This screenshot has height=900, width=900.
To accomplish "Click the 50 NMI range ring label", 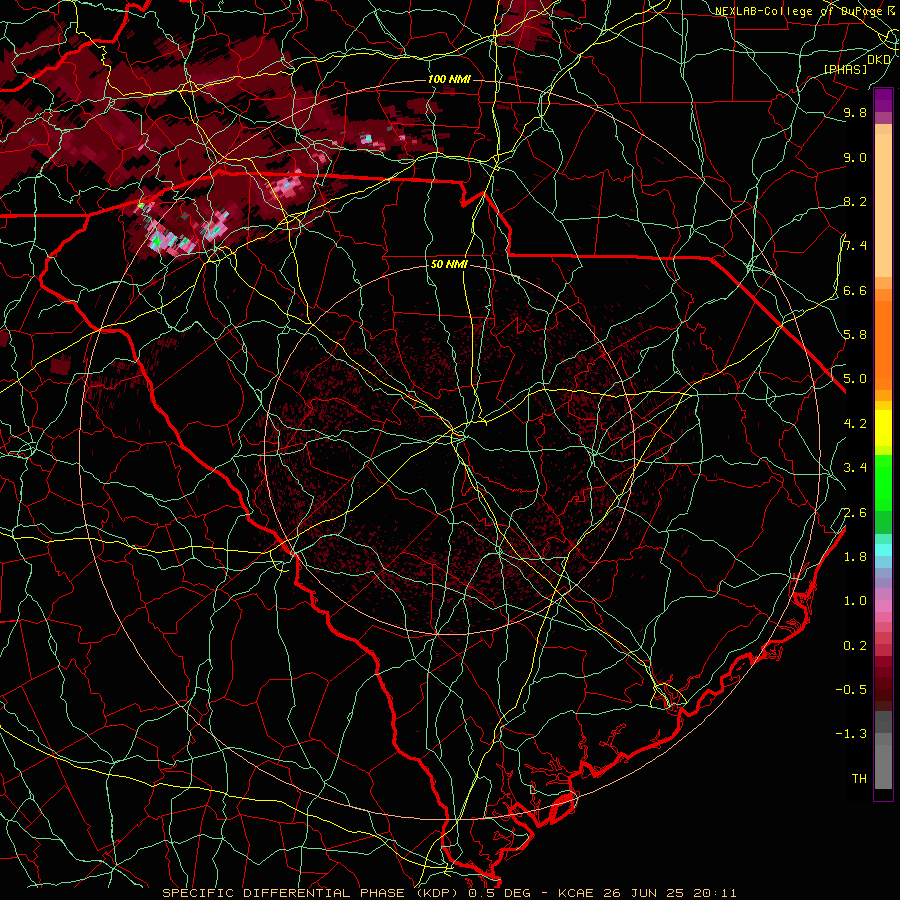I will 449,264.
